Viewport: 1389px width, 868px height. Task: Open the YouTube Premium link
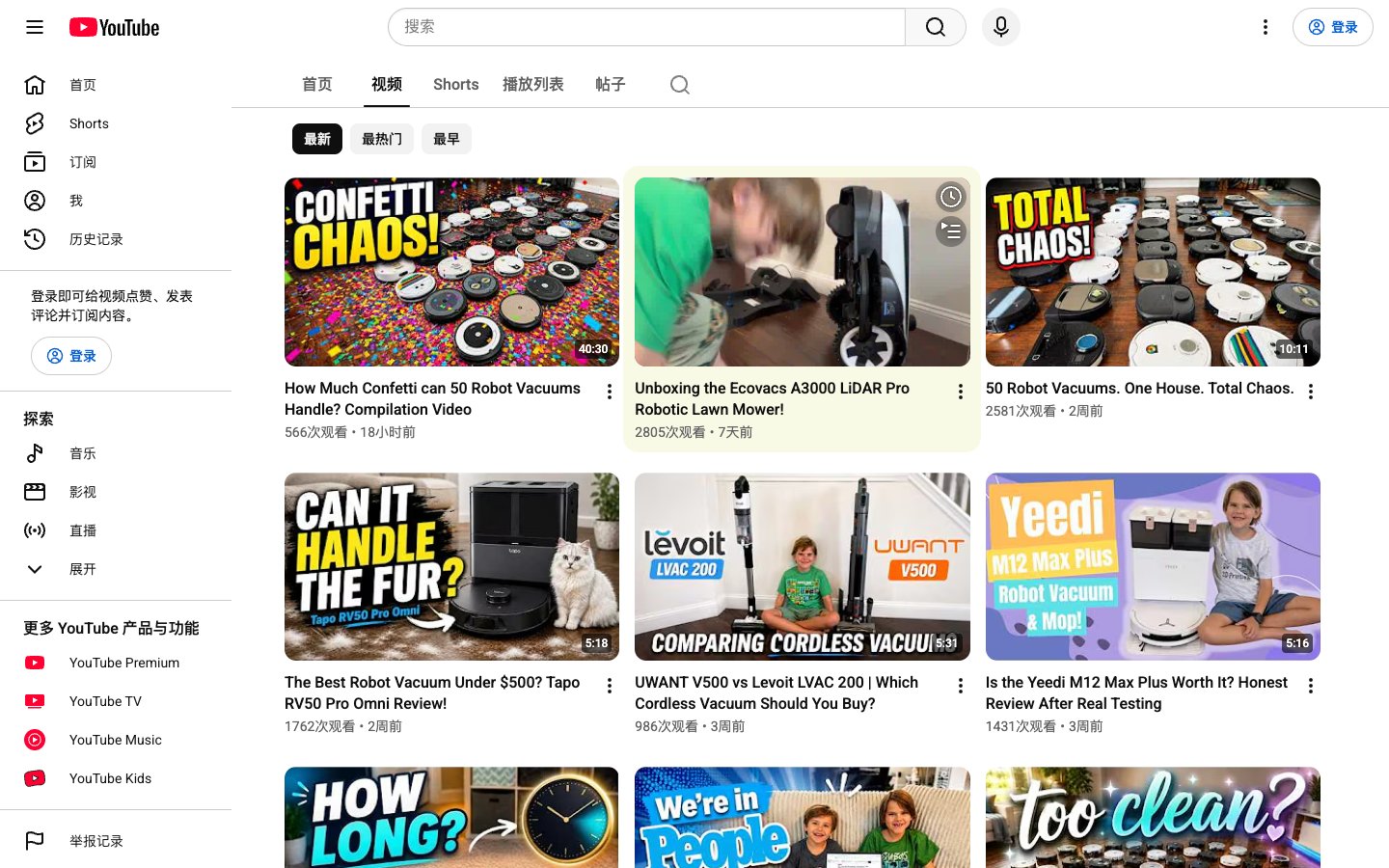coord(124,663)
